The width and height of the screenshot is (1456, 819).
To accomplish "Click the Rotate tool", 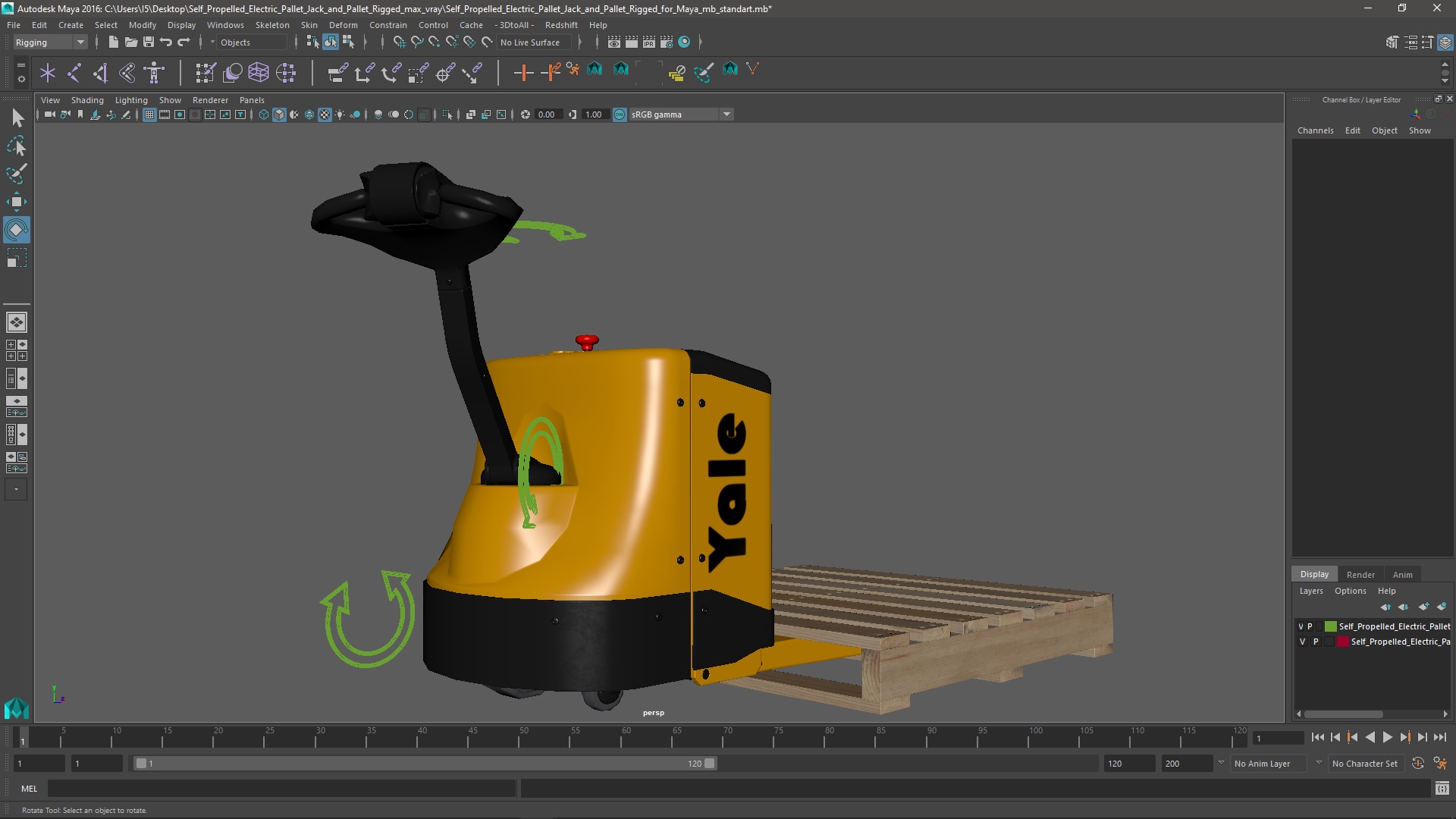I will click(17, 230).
